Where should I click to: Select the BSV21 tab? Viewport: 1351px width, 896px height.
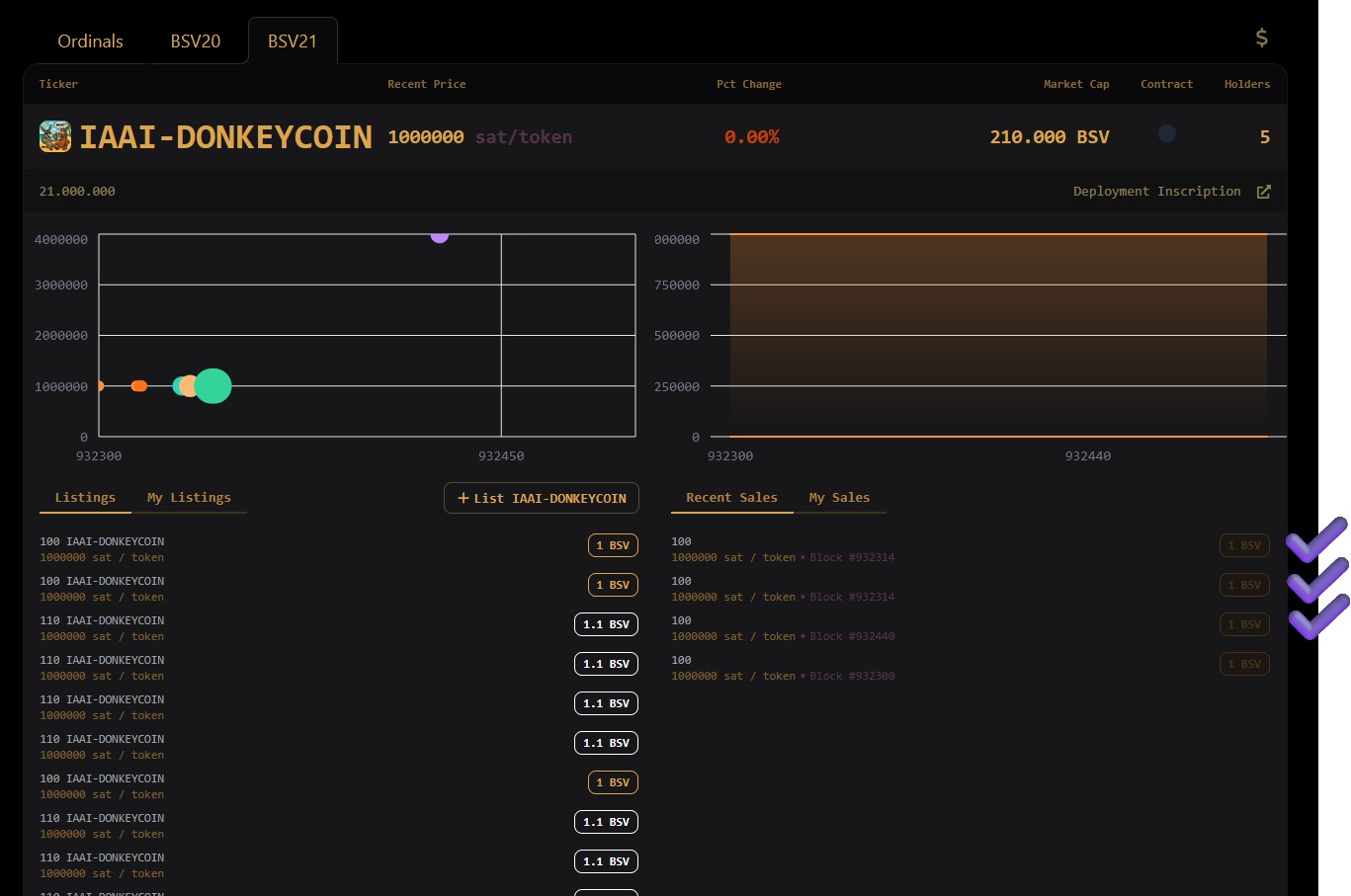point(293,41)
